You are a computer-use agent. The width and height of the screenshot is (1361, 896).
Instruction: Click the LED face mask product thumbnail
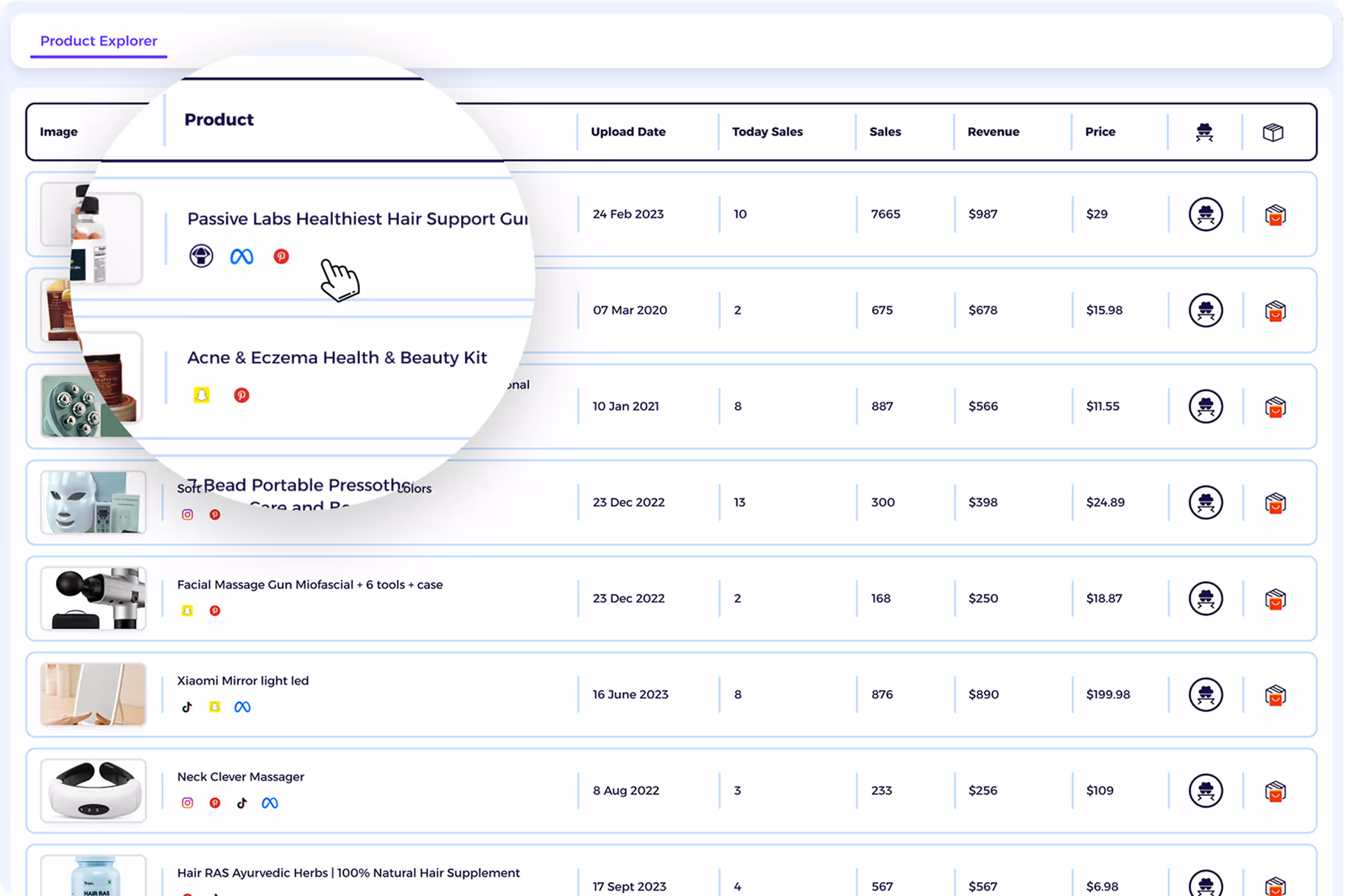94,503
